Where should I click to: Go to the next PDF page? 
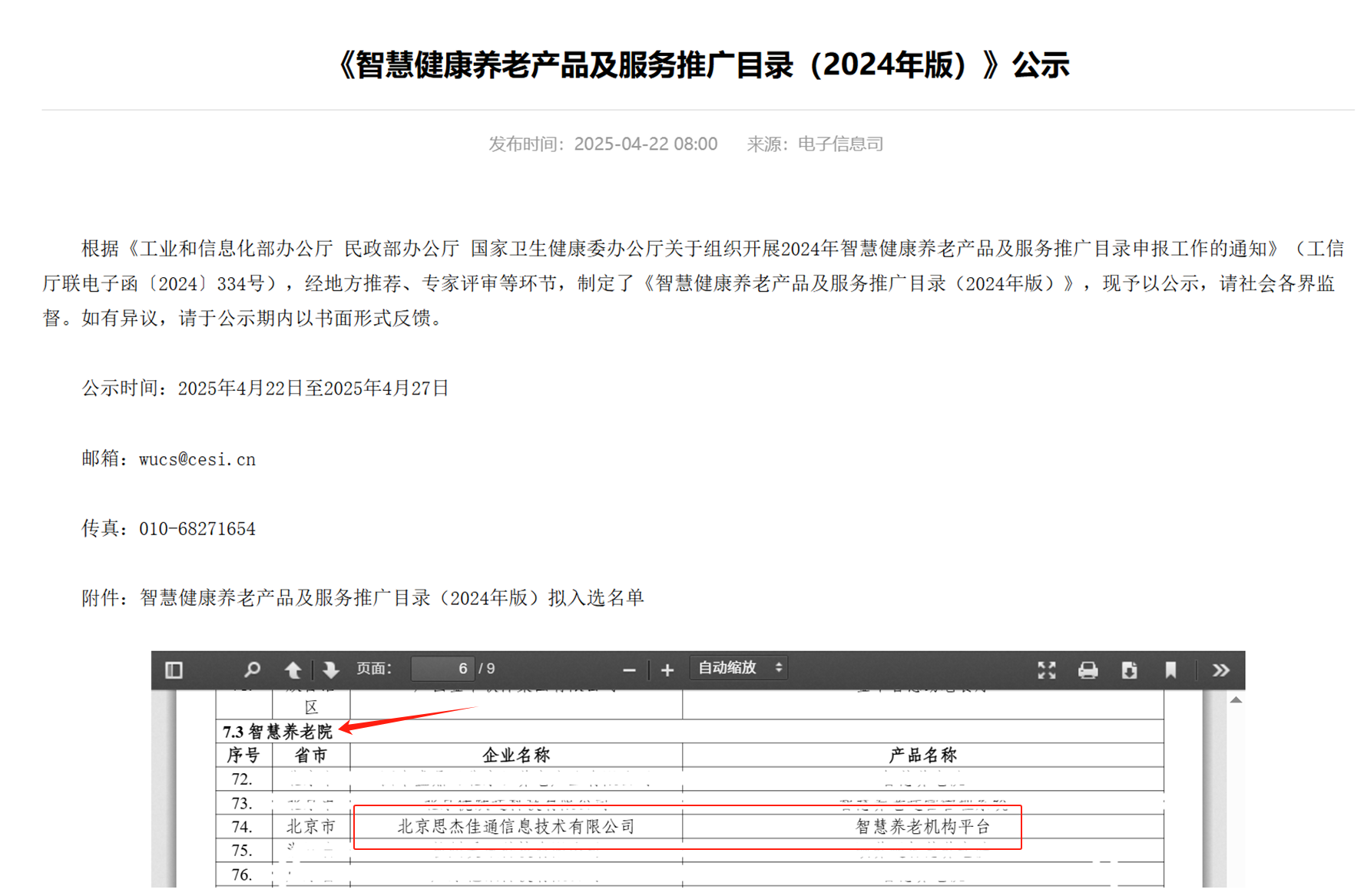click(331, 670)
